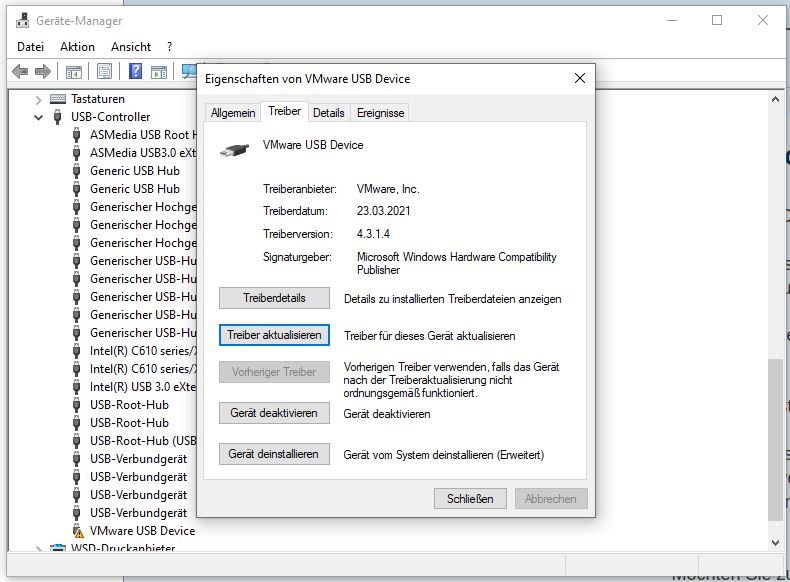Click the Treiber aktualisieren button
790x582 pixels.
point(274,335)
